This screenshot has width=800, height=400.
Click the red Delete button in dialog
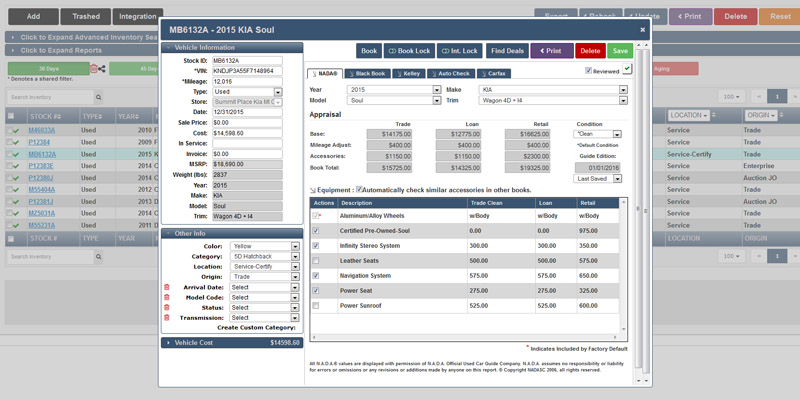click(590, 51)
